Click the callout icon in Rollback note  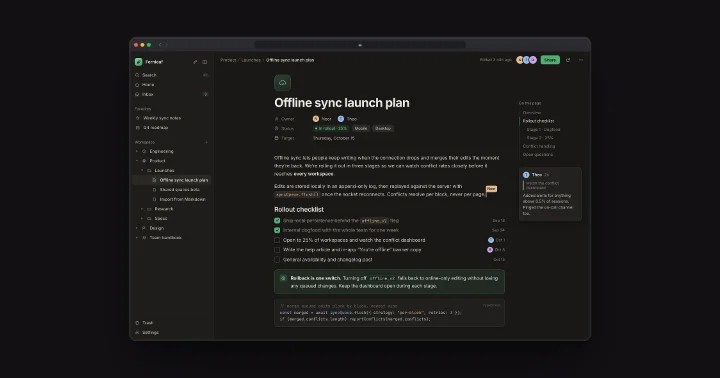tap(283, 278)
